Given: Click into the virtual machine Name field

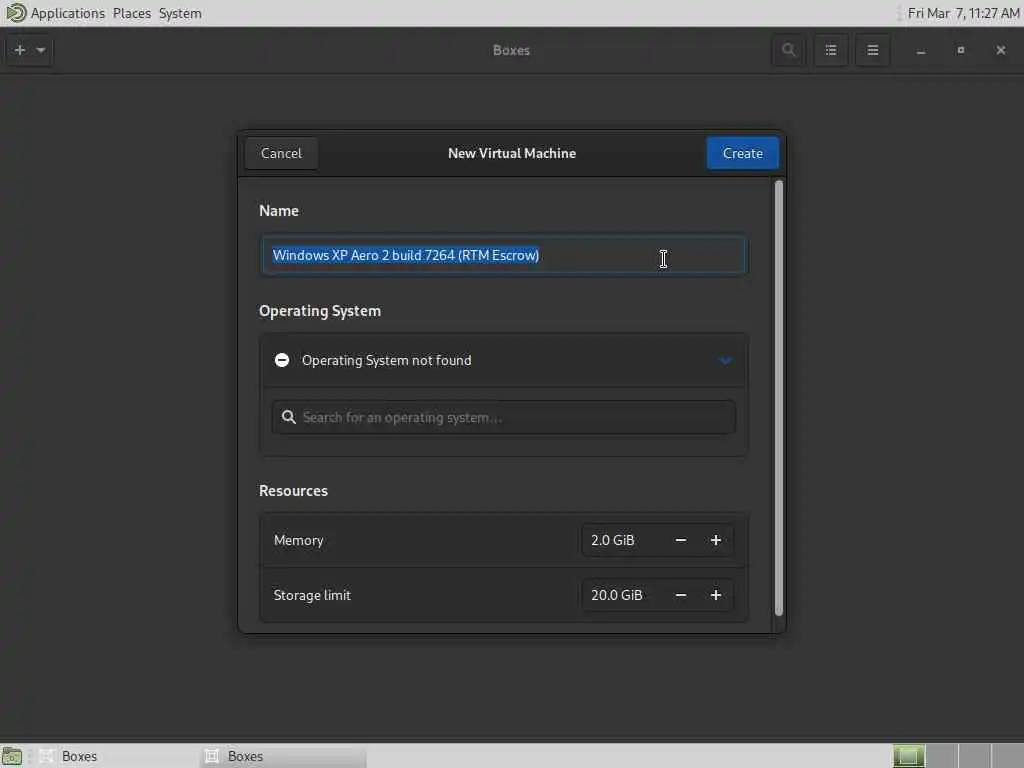Looking at the screenshot, I should [x=503, y=255].
